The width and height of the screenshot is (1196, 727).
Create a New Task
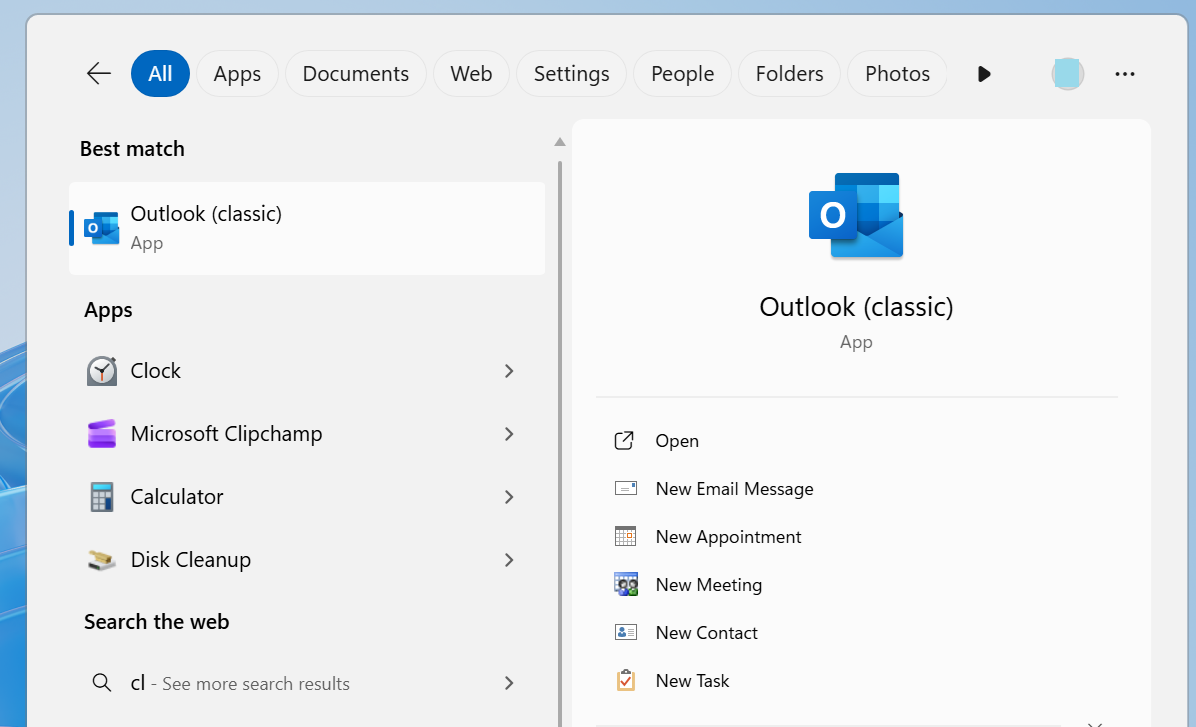[x=692, y=680]
